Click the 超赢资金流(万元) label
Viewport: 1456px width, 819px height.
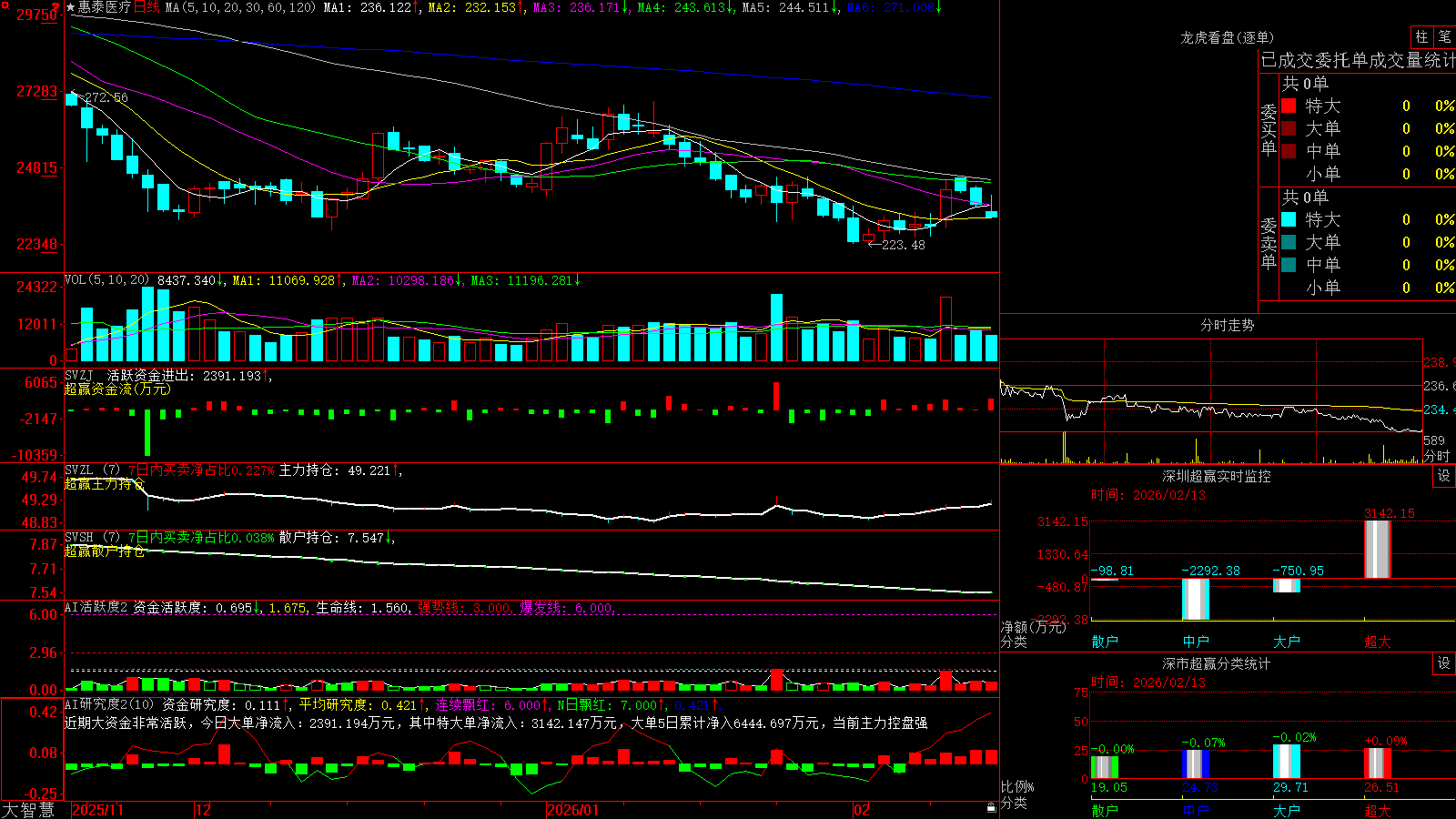(x=117, y=389)
